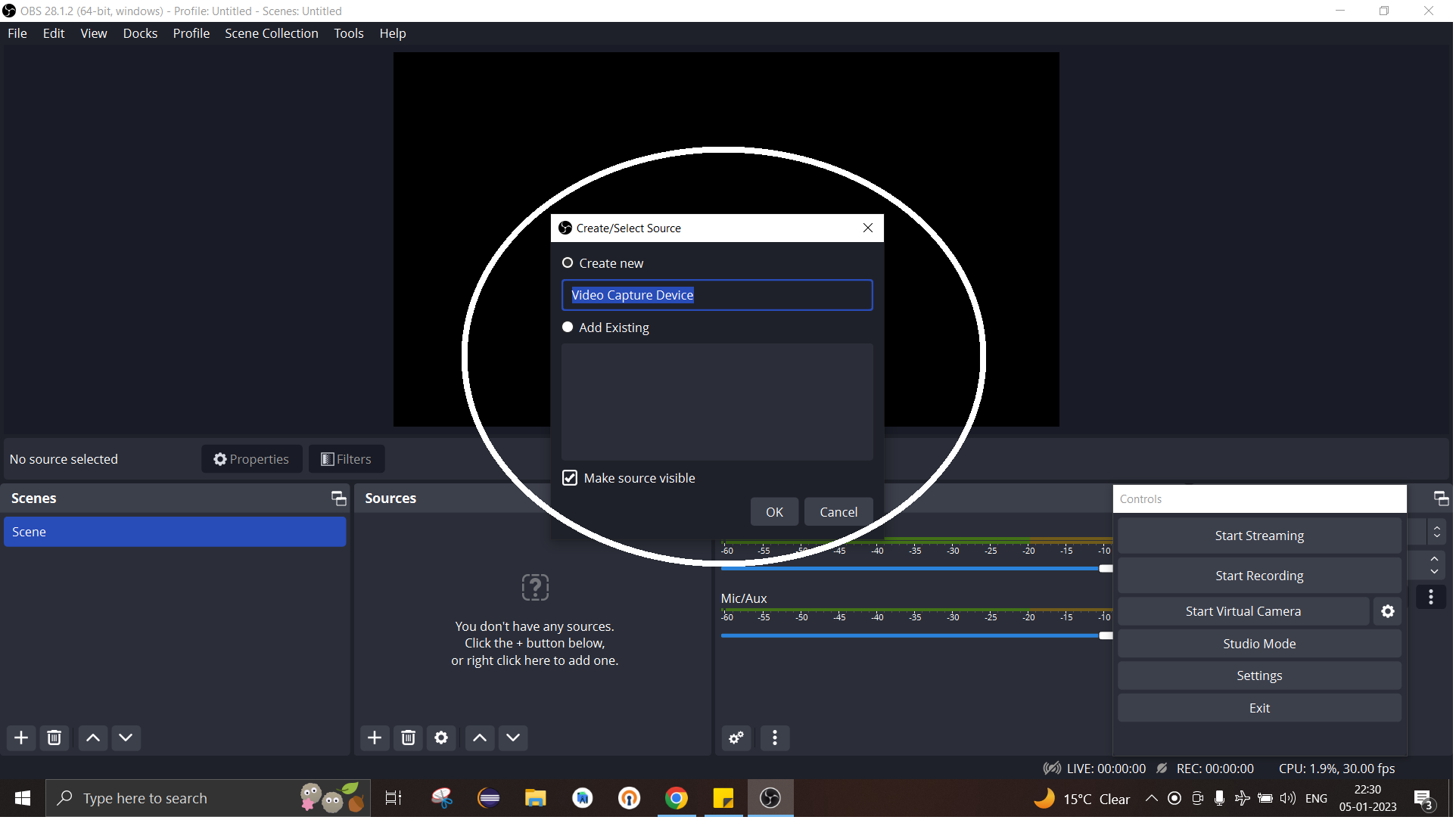Viewport: 1456px width, 823px height.
Task: Toggle Make source visible checkbox
Action: coord(571,479)
